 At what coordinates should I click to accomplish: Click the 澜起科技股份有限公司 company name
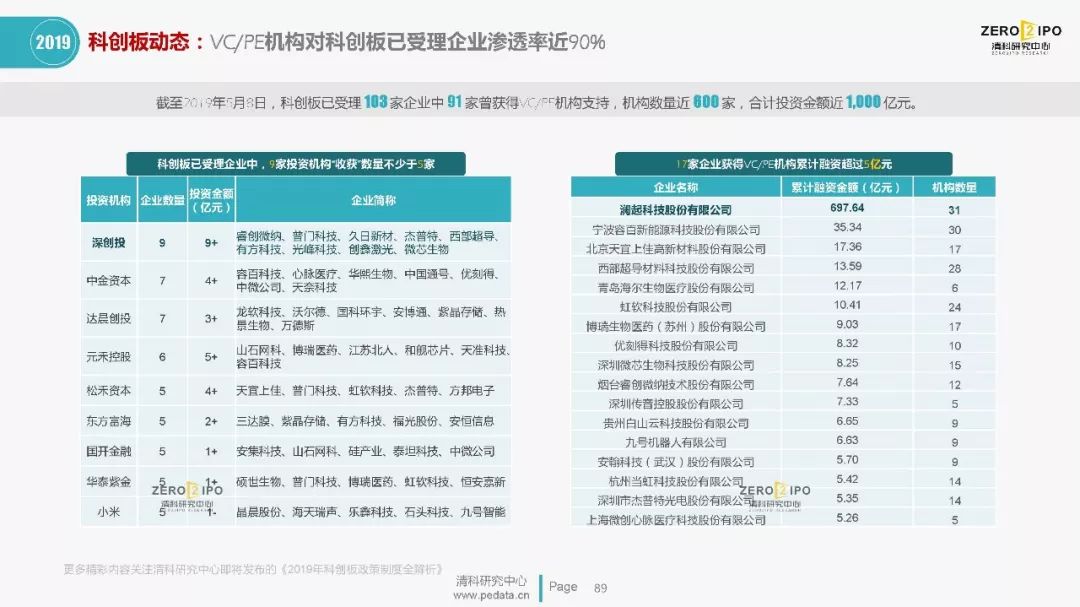click(x=676, y=210)
